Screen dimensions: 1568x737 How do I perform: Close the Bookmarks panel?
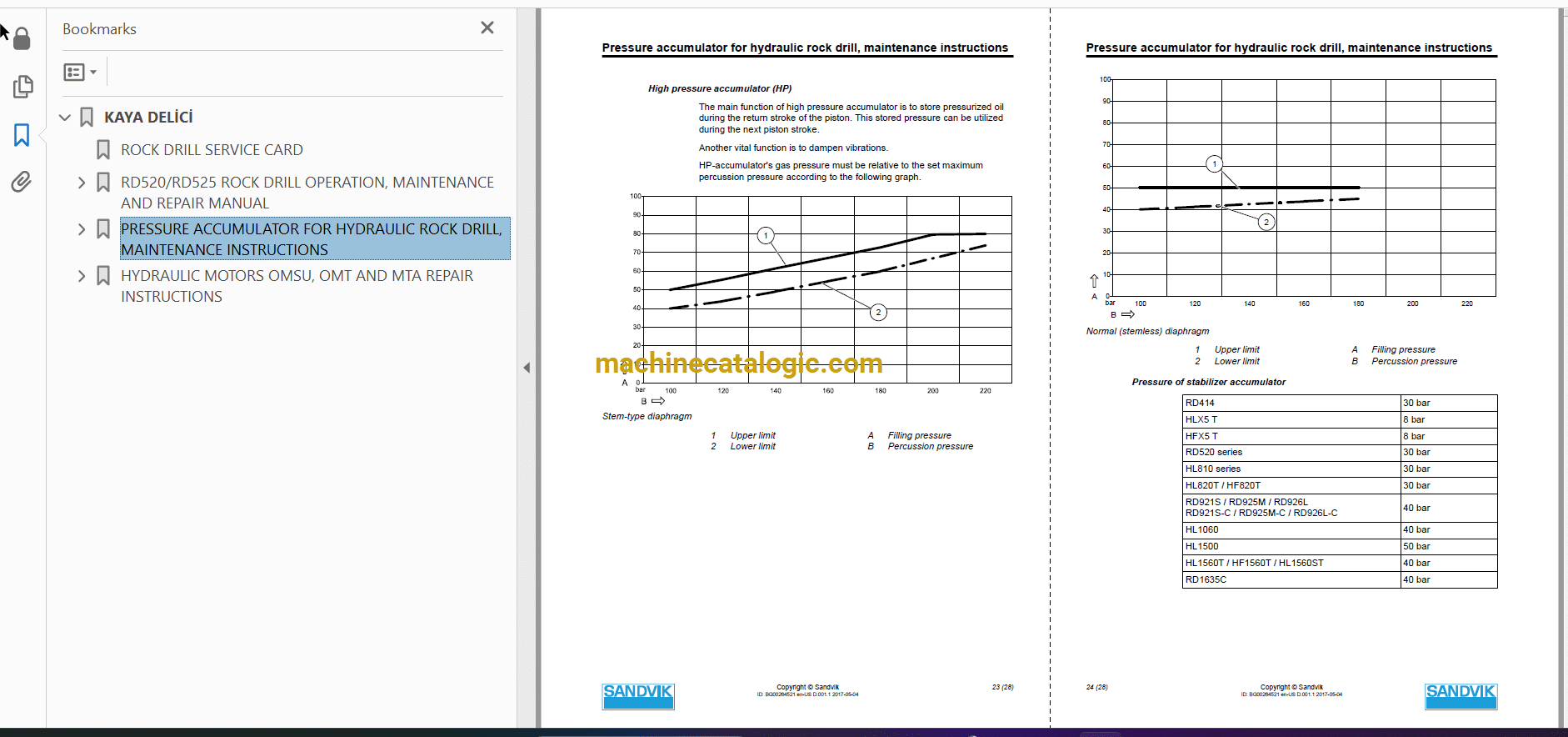[487, 28]
